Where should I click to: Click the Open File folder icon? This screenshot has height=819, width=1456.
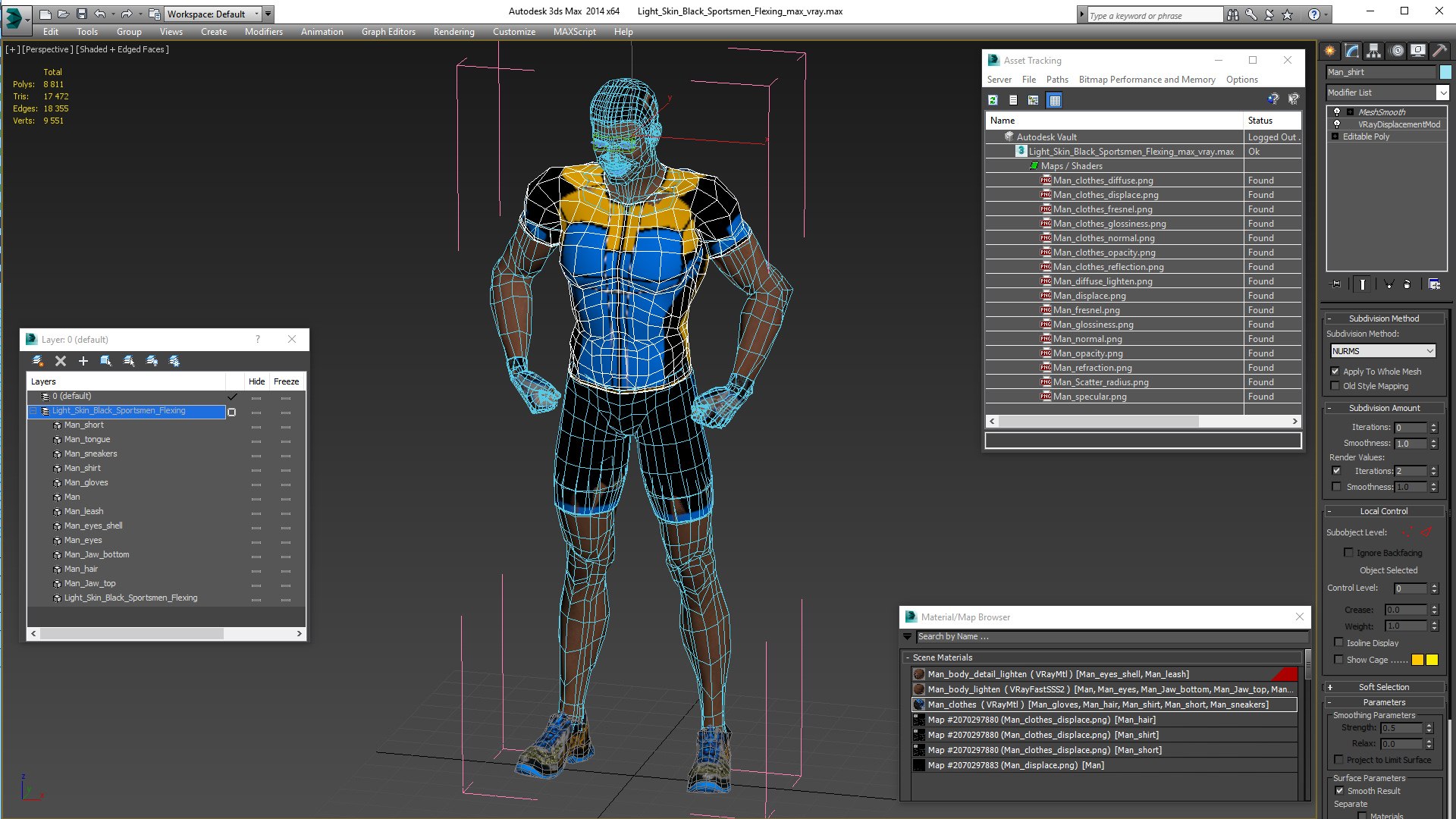click(64, 14)
